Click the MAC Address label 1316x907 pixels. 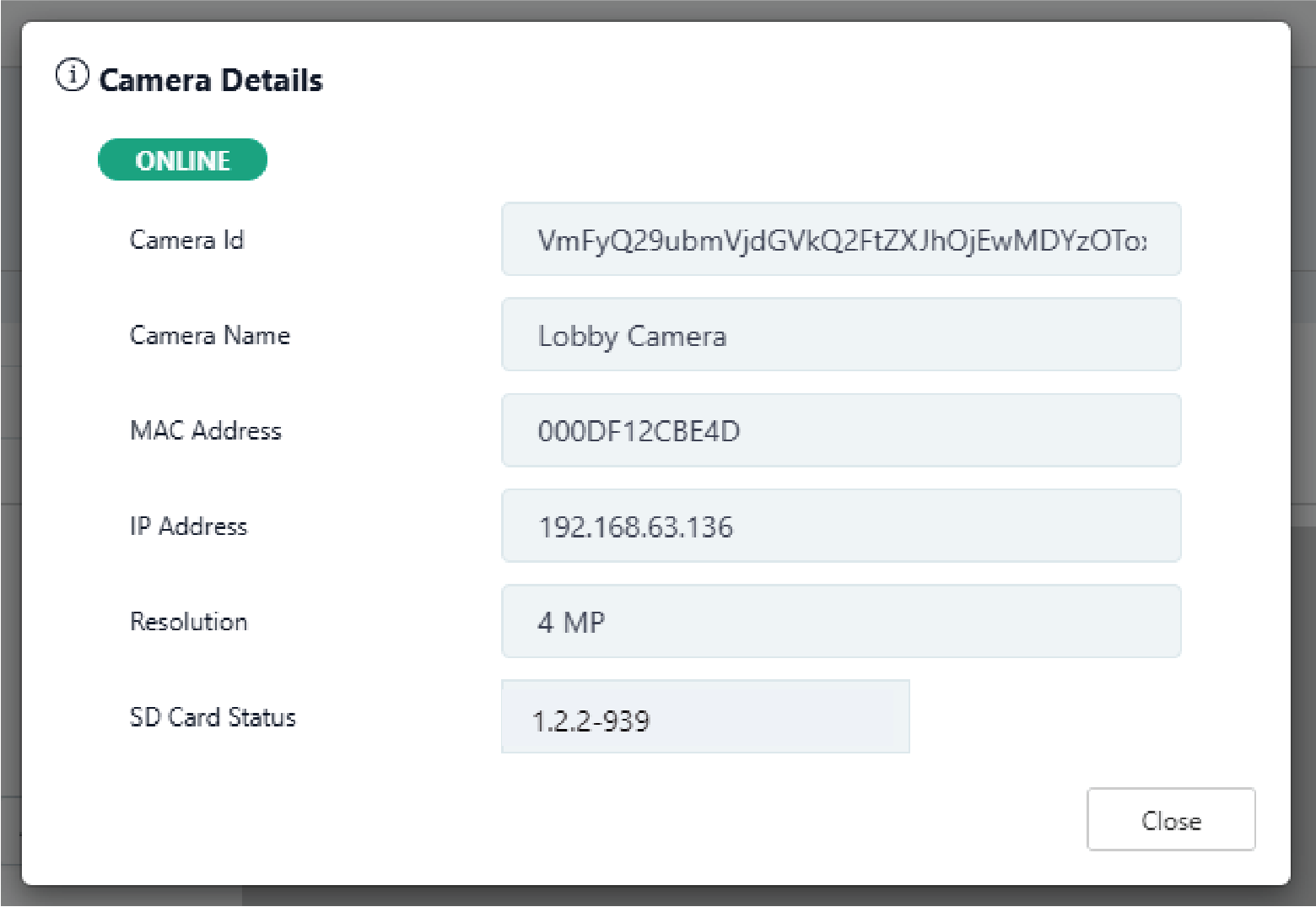[205, 431]
